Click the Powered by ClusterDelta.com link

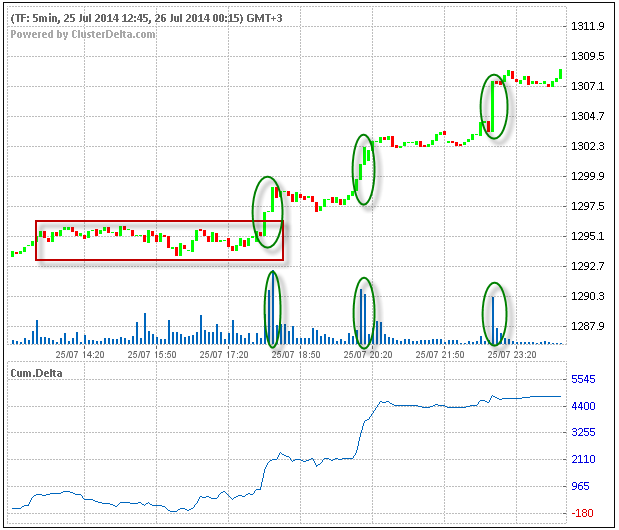83,34
